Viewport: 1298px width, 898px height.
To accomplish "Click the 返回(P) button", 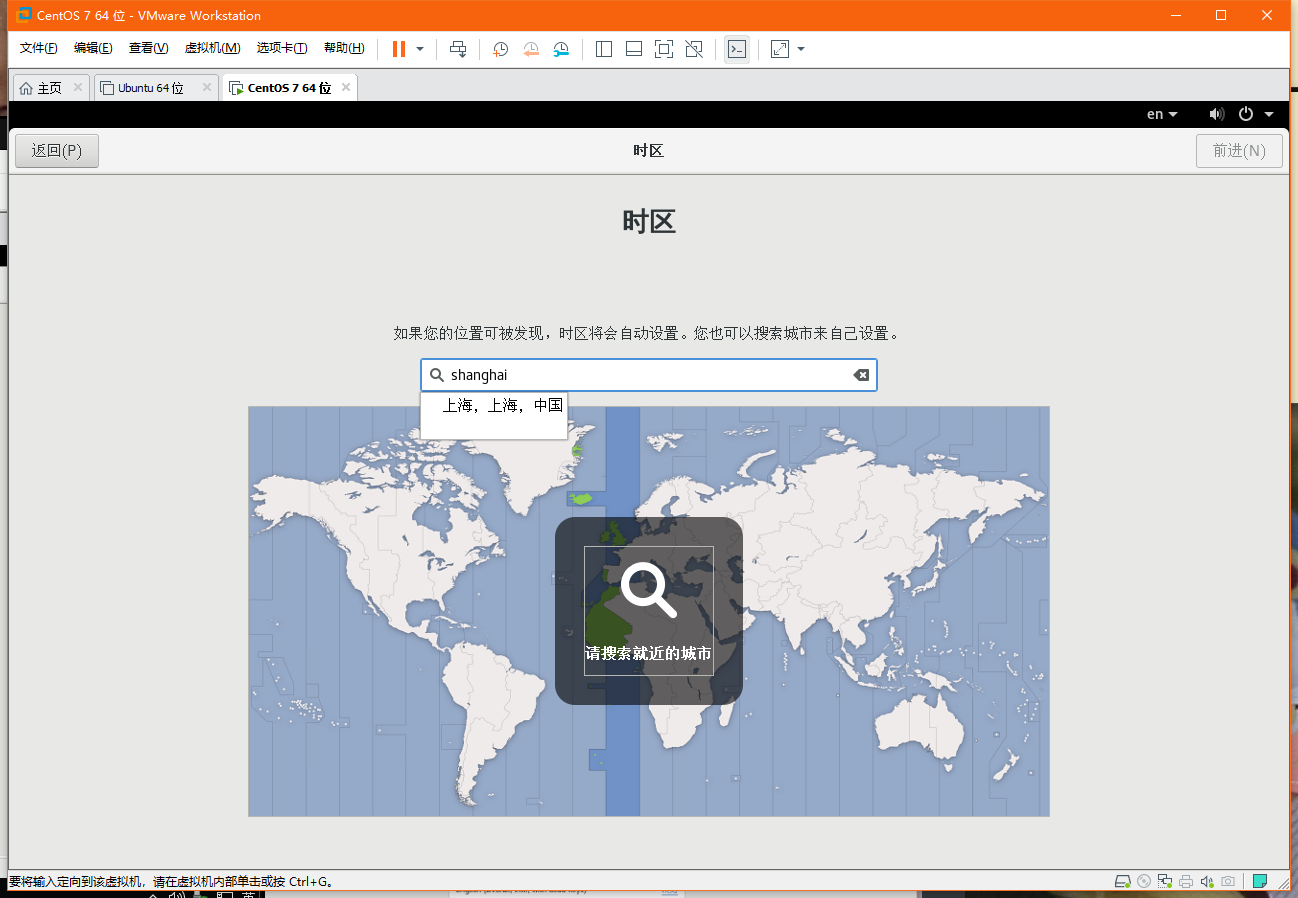I will click(x=57, y=151).
